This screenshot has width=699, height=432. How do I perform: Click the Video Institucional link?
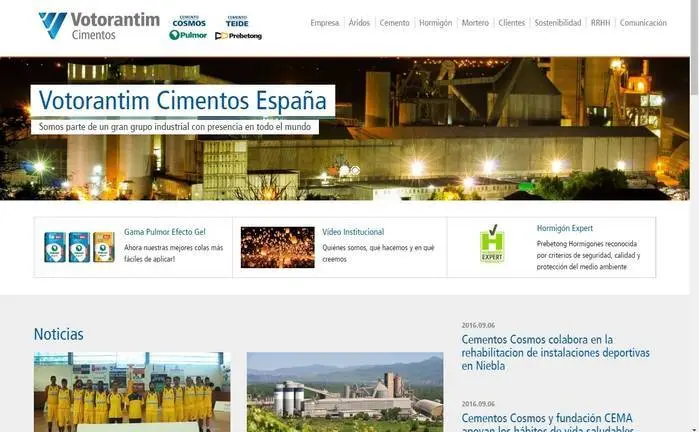pos(353,232)
